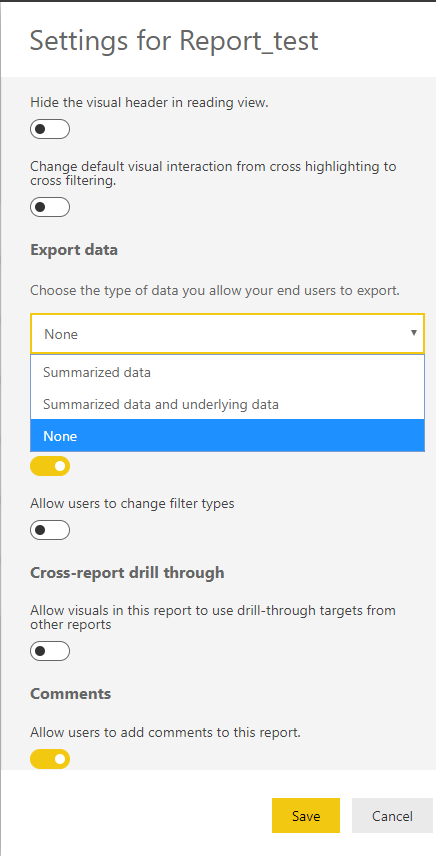436x856 pixels.
Task: Click the Comments section heading
Action: (x=70, y=693)
